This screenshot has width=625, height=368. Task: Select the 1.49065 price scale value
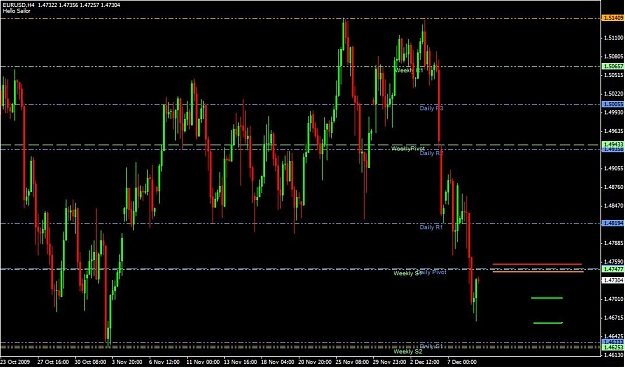614,169
